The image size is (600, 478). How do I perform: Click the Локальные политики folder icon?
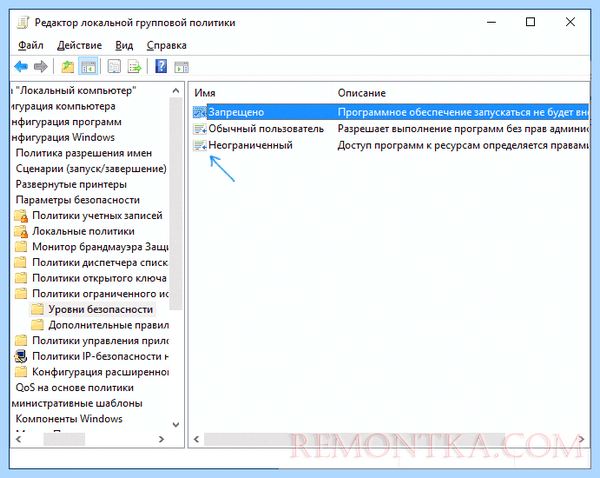click(x=21, y=232)
